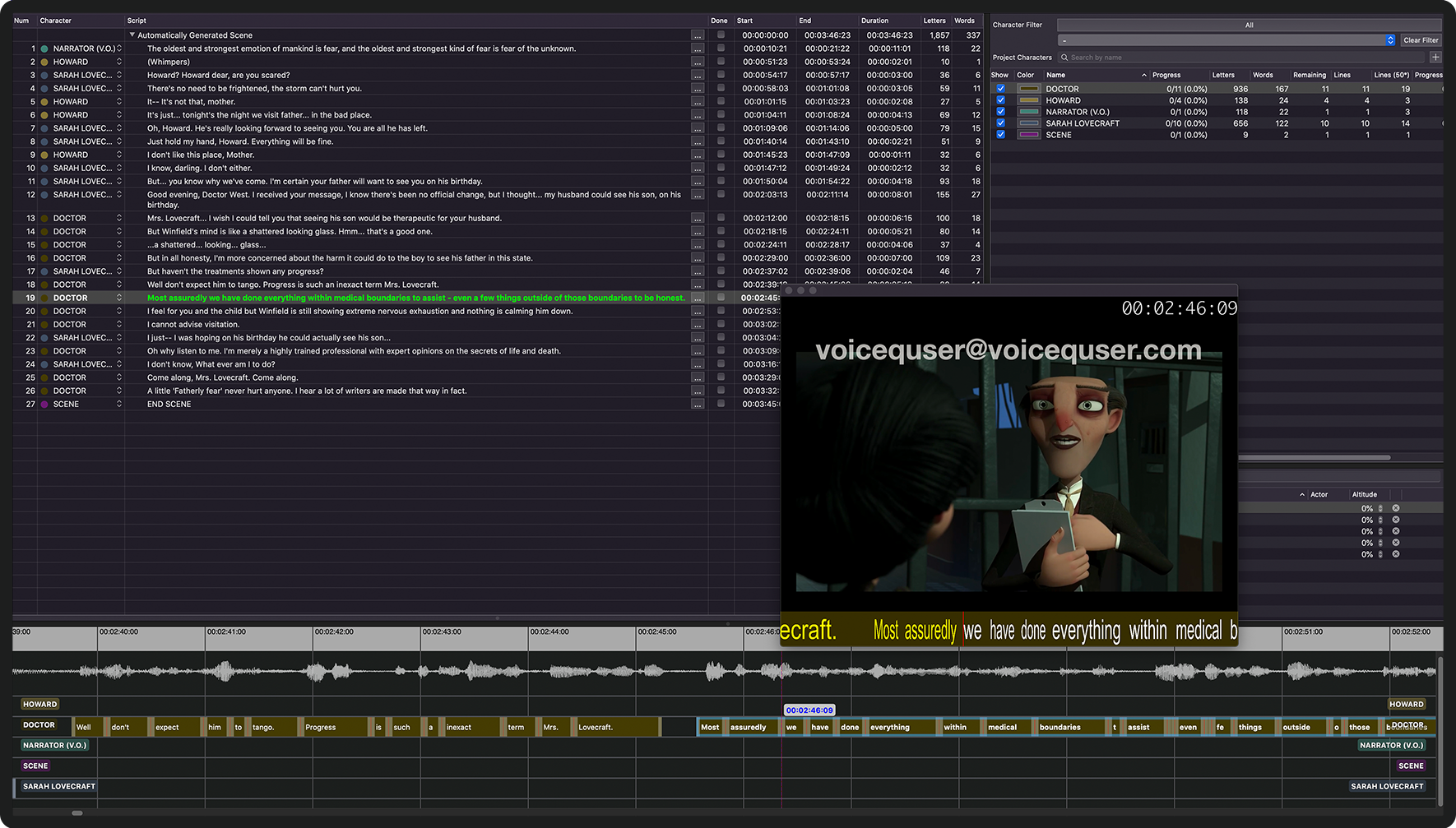This screenshot has height=828, width=1456.
Task: Open character picker for script line 13
Action: pyautogui.click(x=119, y=219)
